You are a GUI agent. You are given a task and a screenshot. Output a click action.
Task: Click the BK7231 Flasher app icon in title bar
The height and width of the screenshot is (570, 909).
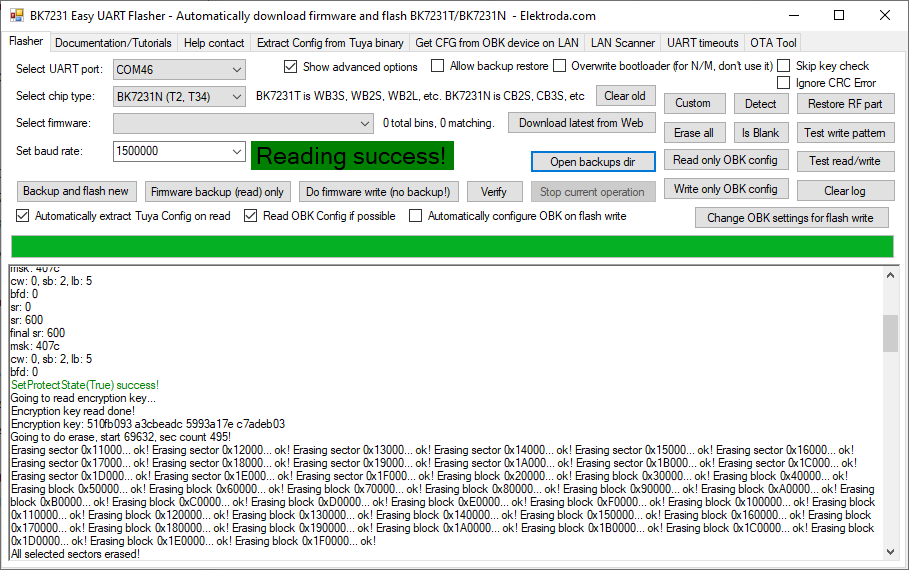17,16
